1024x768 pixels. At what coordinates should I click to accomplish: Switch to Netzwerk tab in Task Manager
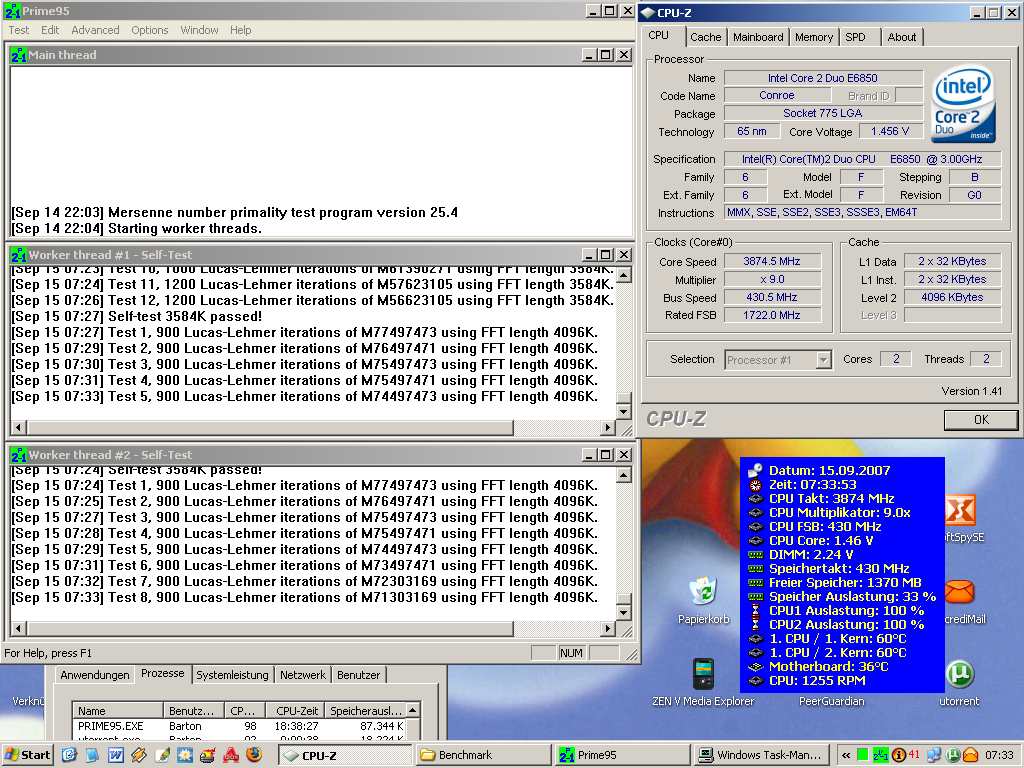pyautogui.click(x=302, y=675)
